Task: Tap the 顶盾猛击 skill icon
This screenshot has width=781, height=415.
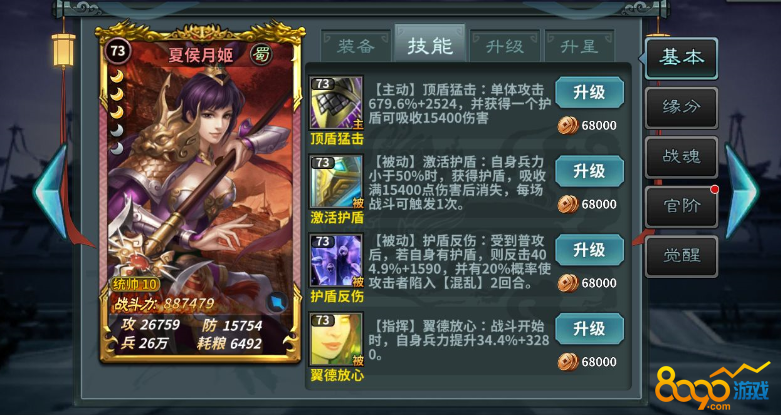Action: tap(336, 104)
